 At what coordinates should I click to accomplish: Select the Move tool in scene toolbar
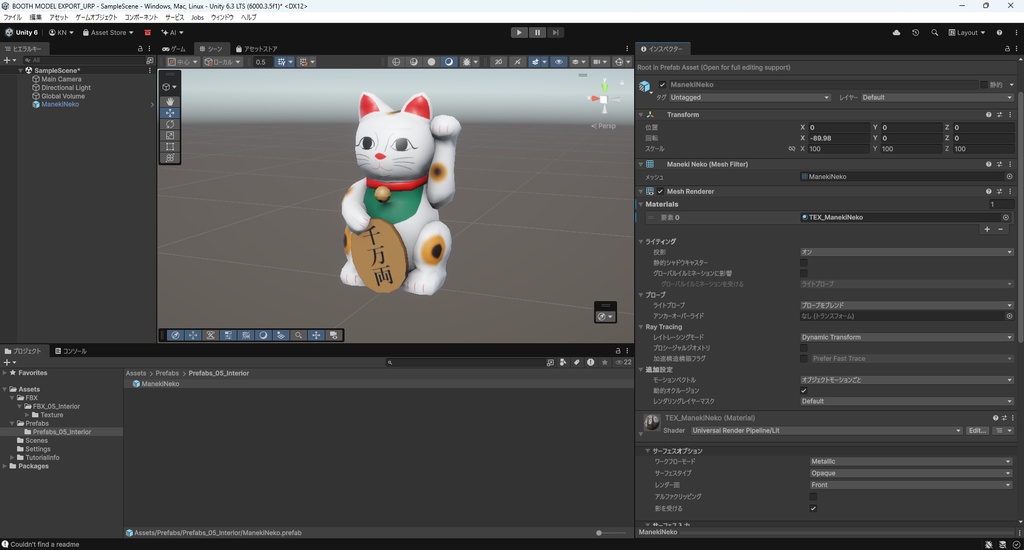pyautogui.click(x=170, y=113)
